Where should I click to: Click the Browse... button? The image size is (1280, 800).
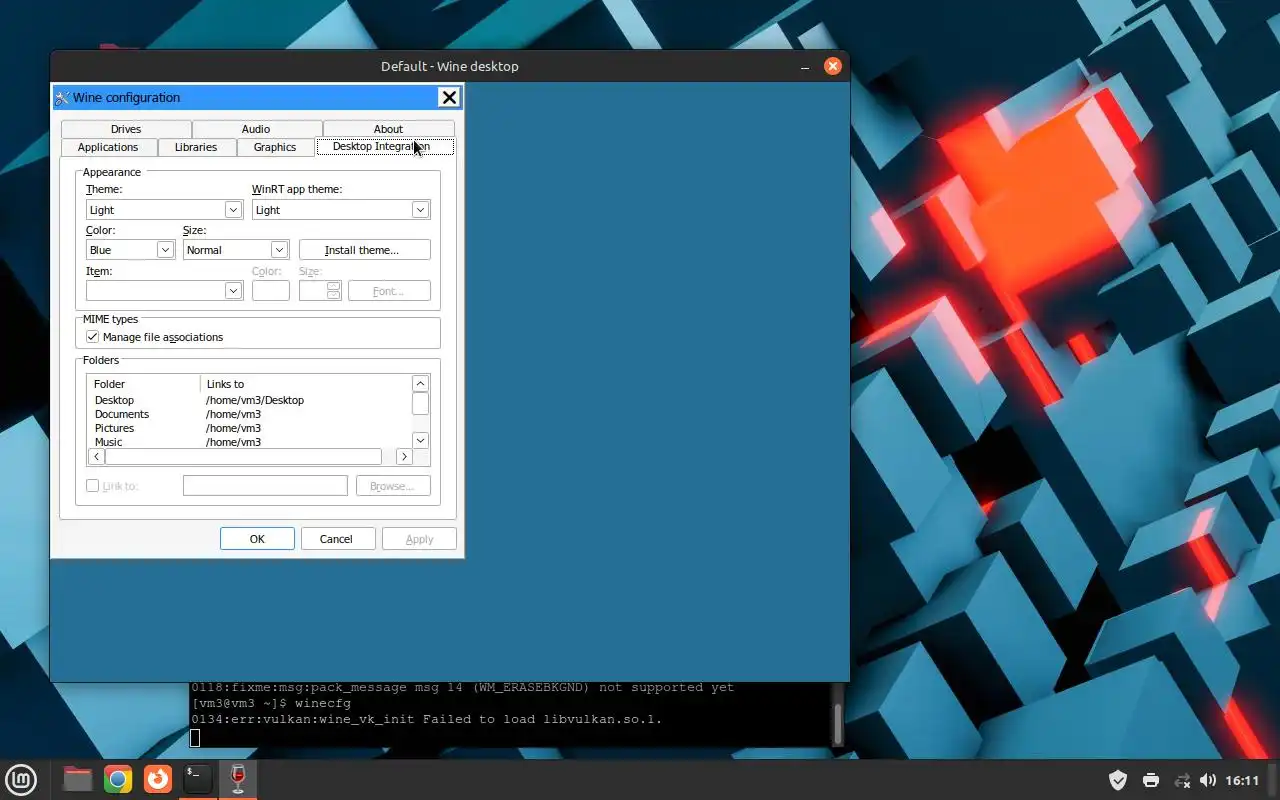393,486
